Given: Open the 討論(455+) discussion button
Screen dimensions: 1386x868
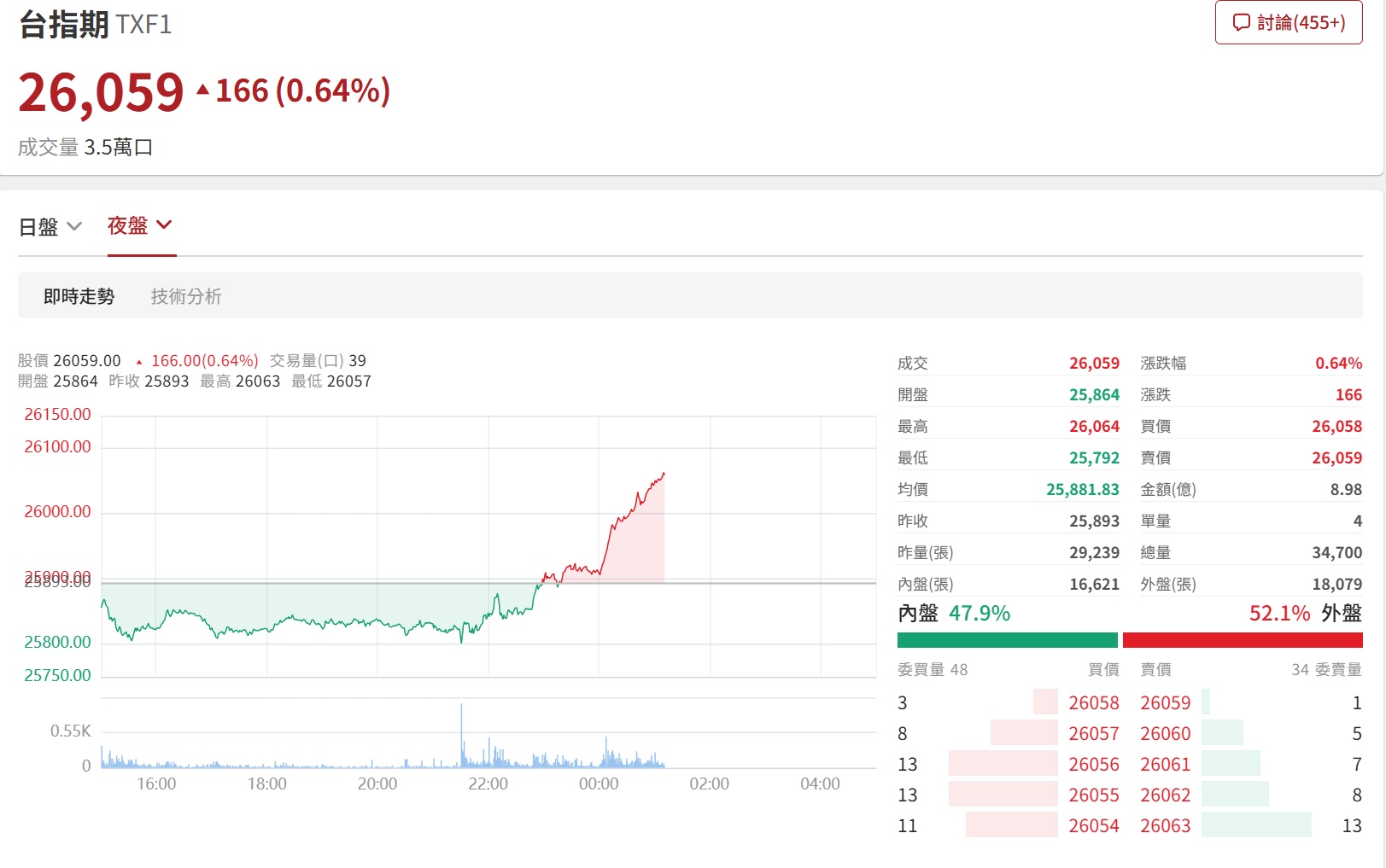Looking at the screenshot, I should [1289, 23].
